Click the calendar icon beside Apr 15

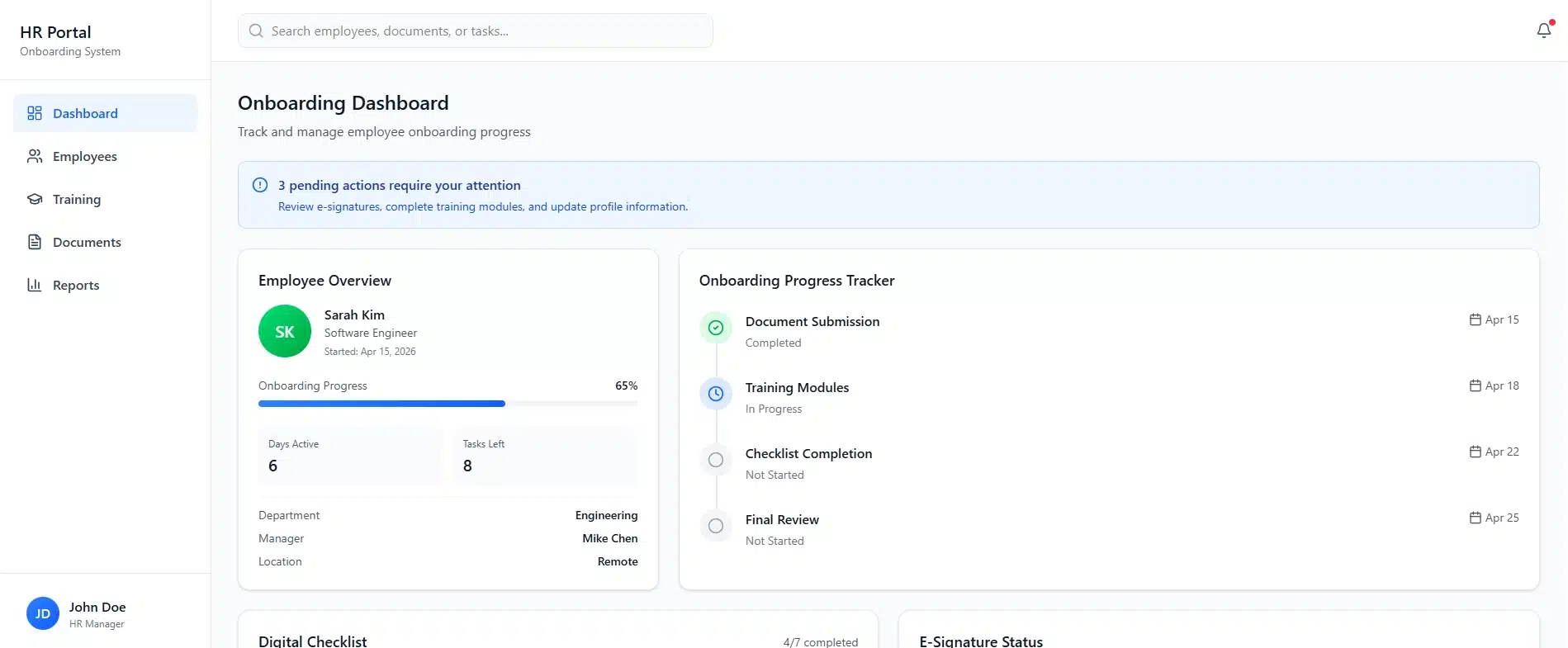(x=1476, y=319)
